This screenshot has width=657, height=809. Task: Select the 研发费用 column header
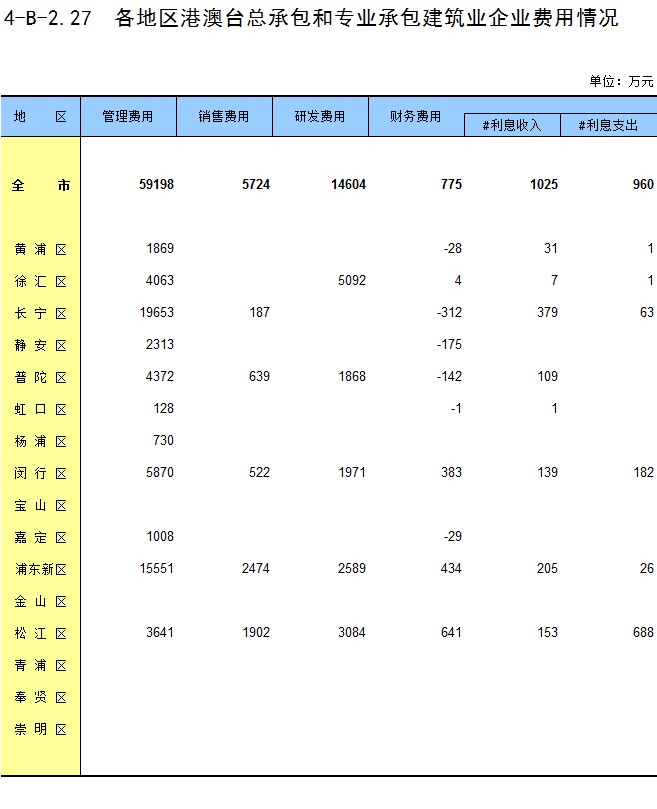tap(320, 117)
